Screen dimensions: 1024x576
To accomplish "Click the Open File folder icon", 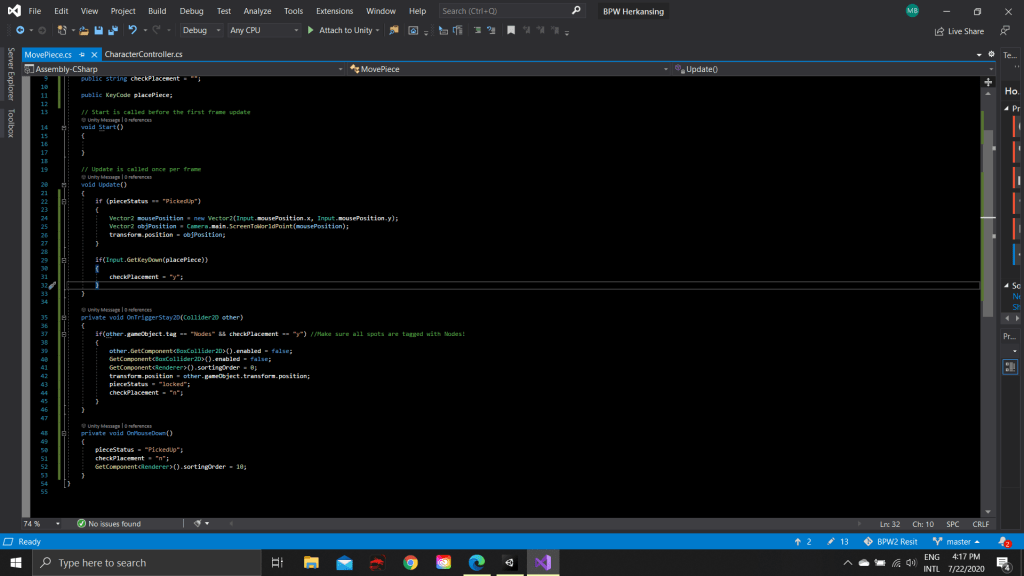I will click(x=85, y=31).
